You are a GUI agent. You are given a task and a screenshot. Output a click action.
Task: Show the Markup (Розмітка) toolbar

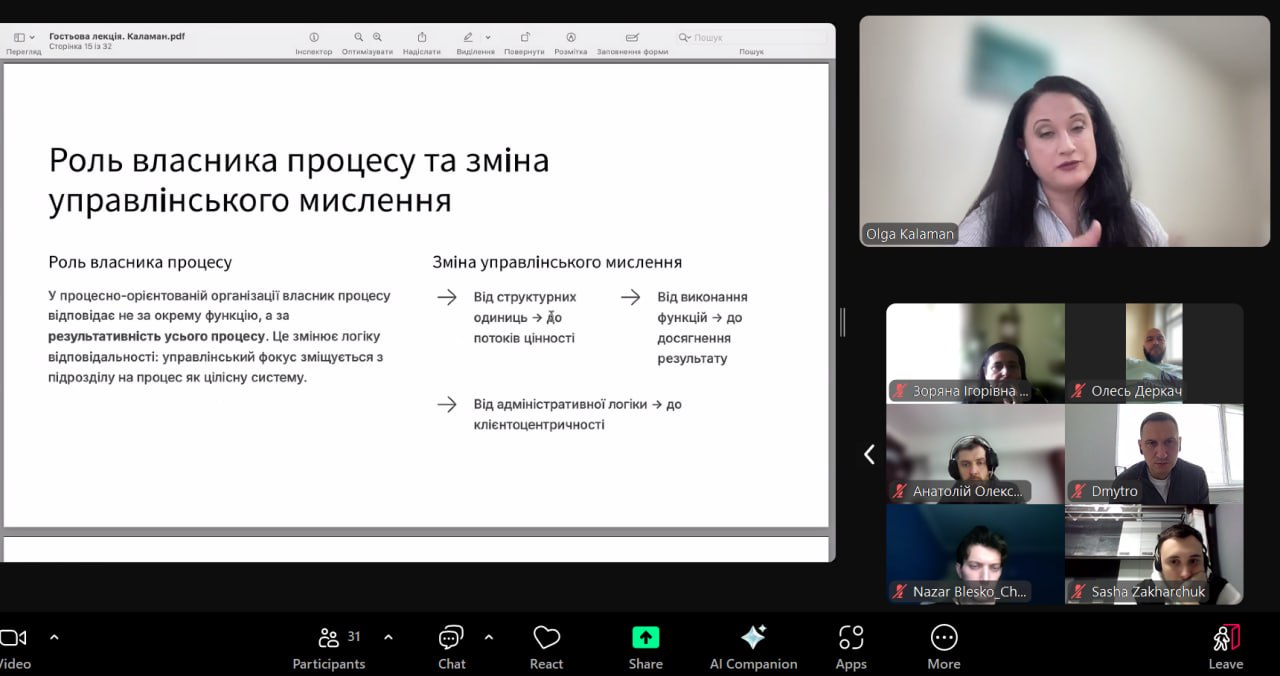tap(571, 37)
